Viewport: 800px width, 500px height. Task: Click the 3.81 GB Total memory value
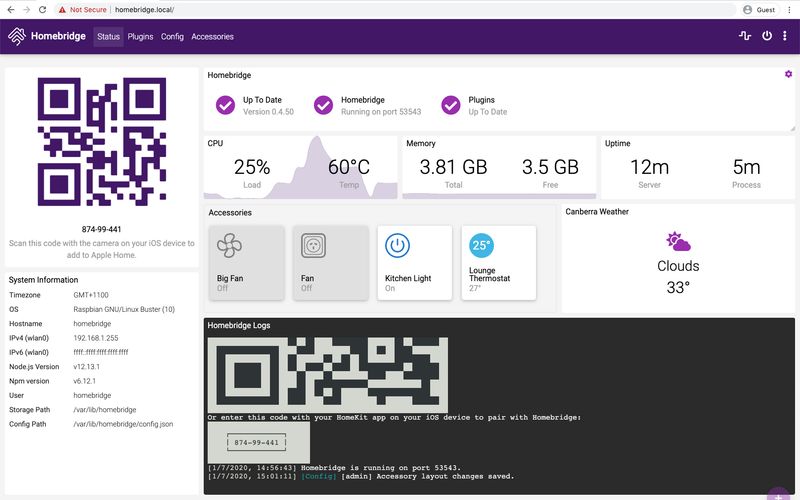[453, 167]
